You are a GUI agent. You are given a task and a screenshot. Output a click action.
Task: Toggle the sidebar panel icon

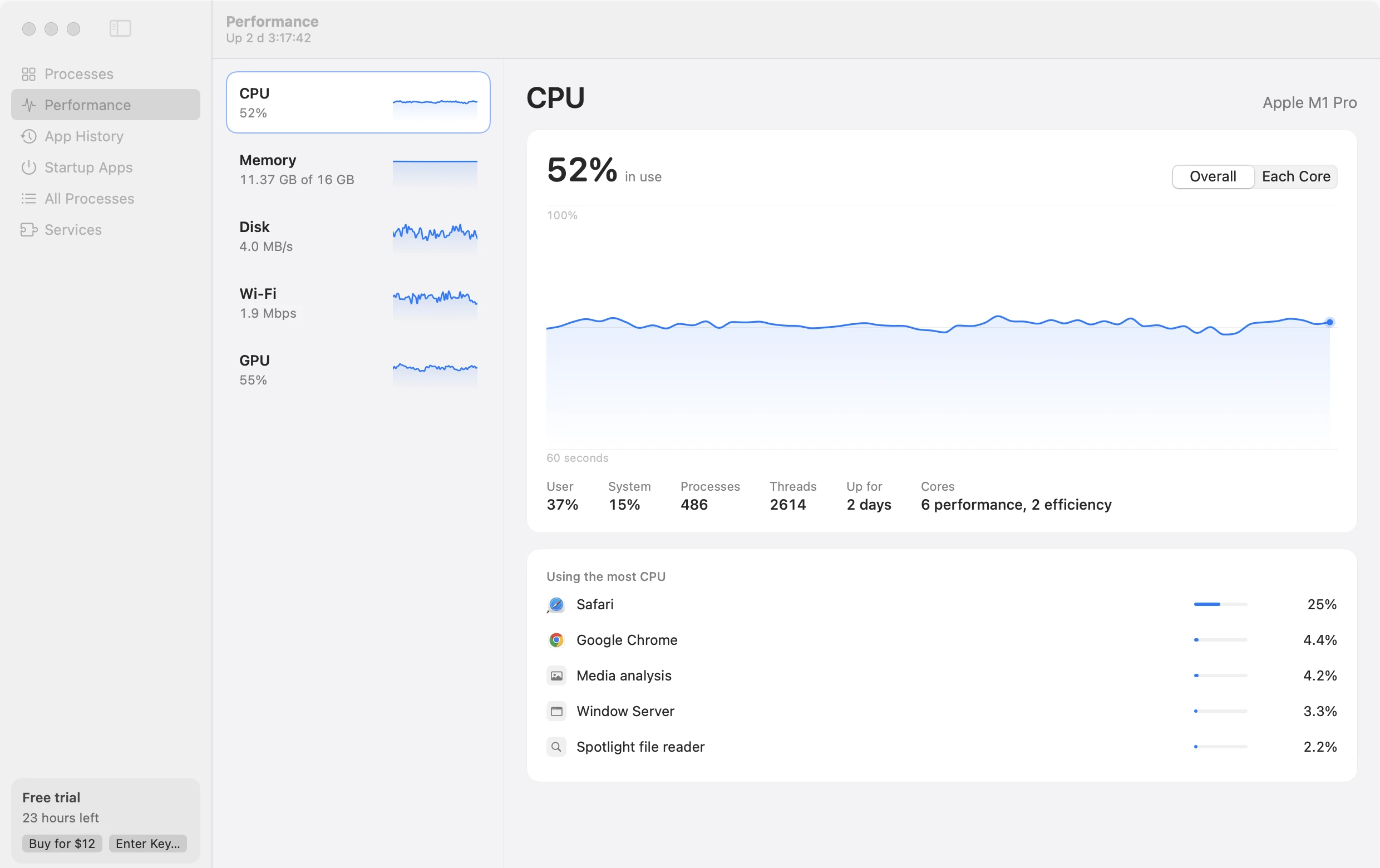tap(120, 28)
